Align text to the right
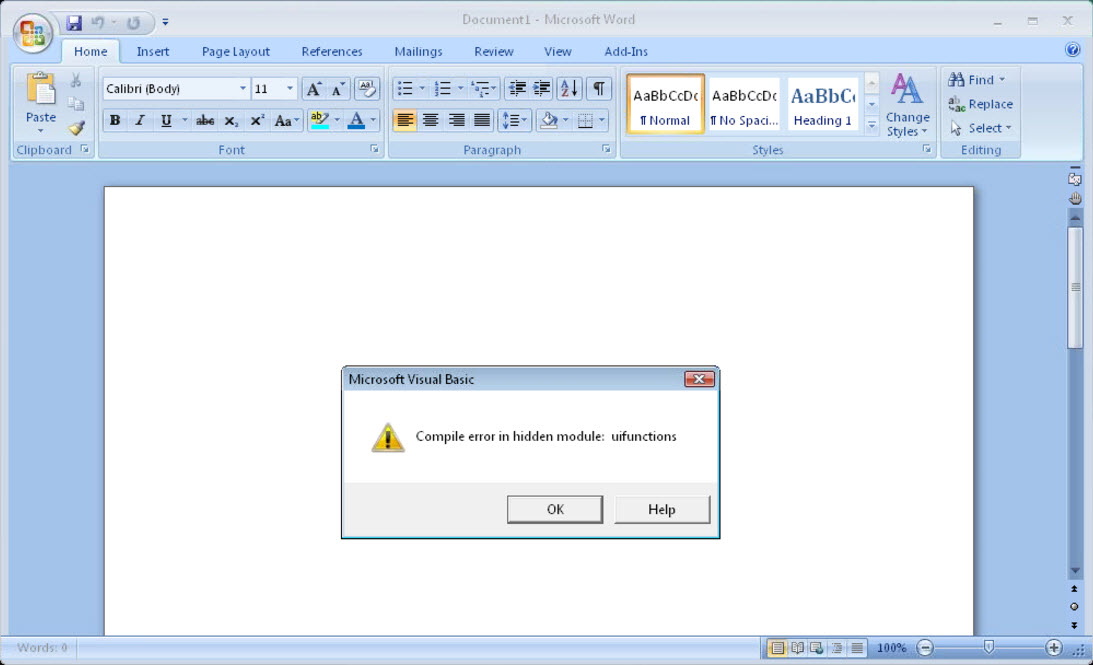Image resolution: width=1093 pixels, height=665 pixels. click(457, 121)
